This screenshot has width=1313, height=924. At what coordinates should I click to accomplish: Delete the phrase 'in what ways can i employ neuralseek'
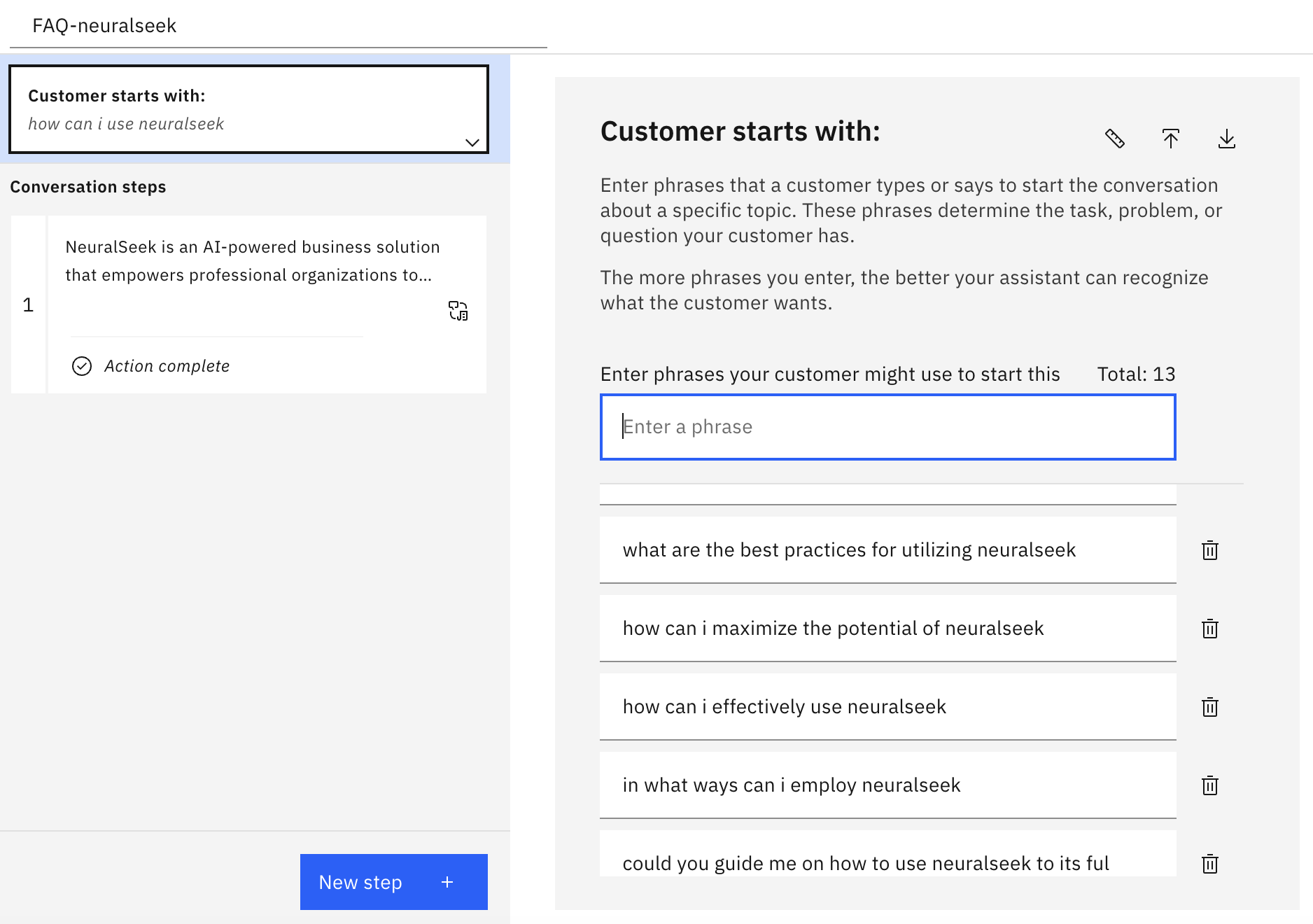[x=1210, y=785]
